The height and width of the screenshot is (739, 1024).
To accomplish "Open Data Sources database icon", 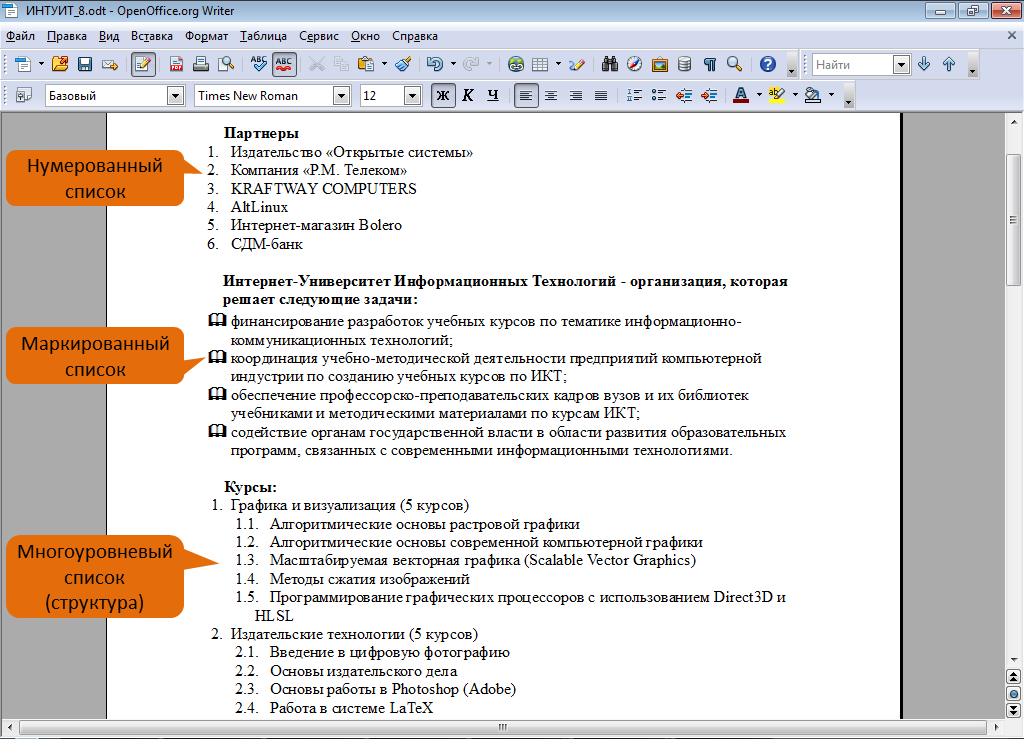I will tap(684, 64).
